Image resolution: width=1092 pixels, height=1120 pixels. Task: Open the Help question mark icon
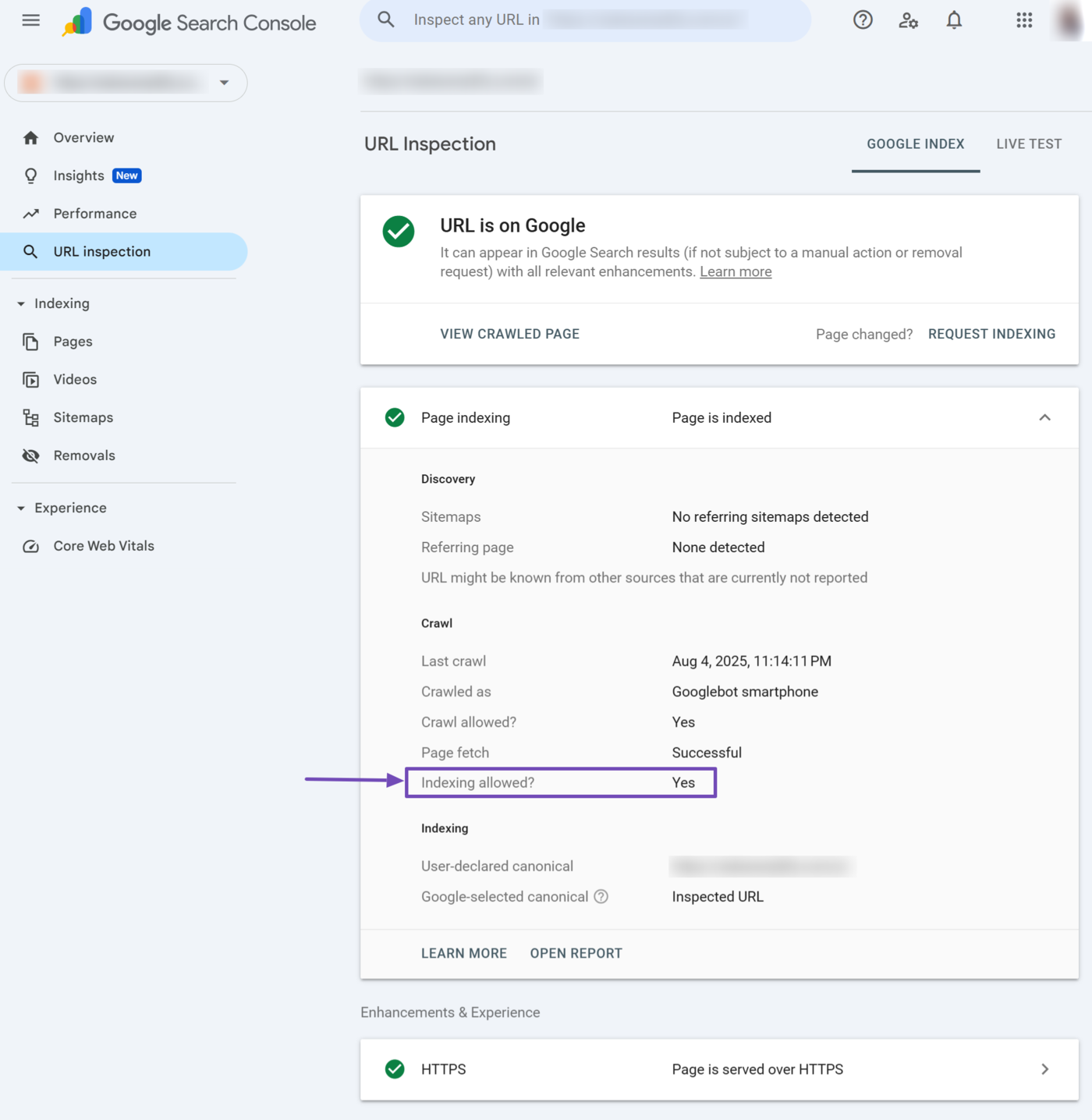pyautogui.click(x=863, y=20)
